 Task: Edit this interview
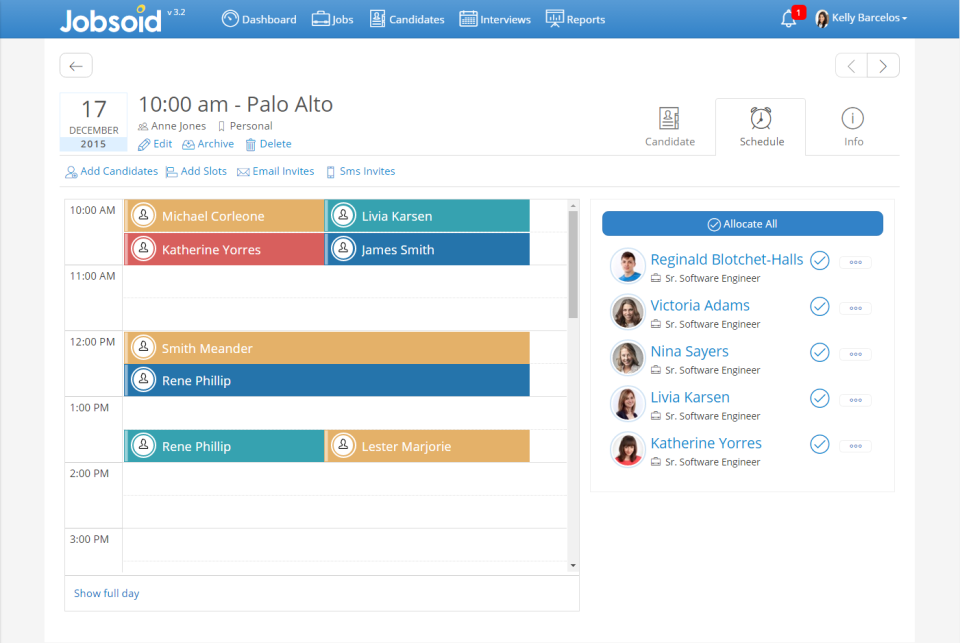[155, 144]
